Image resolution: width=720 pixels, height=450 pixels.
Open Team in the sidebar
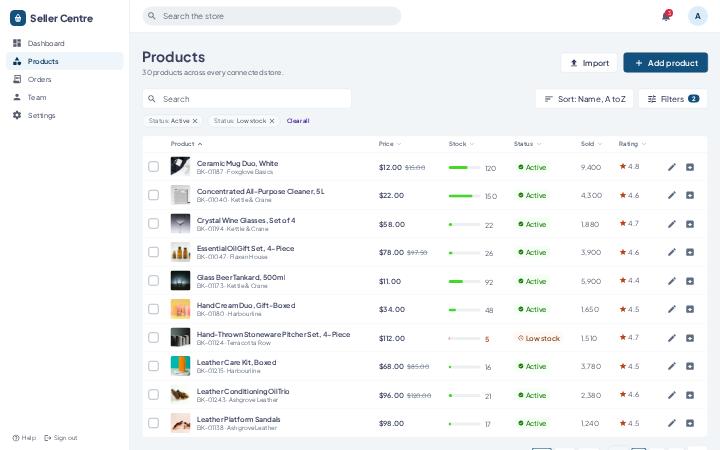tap(65, 97)
